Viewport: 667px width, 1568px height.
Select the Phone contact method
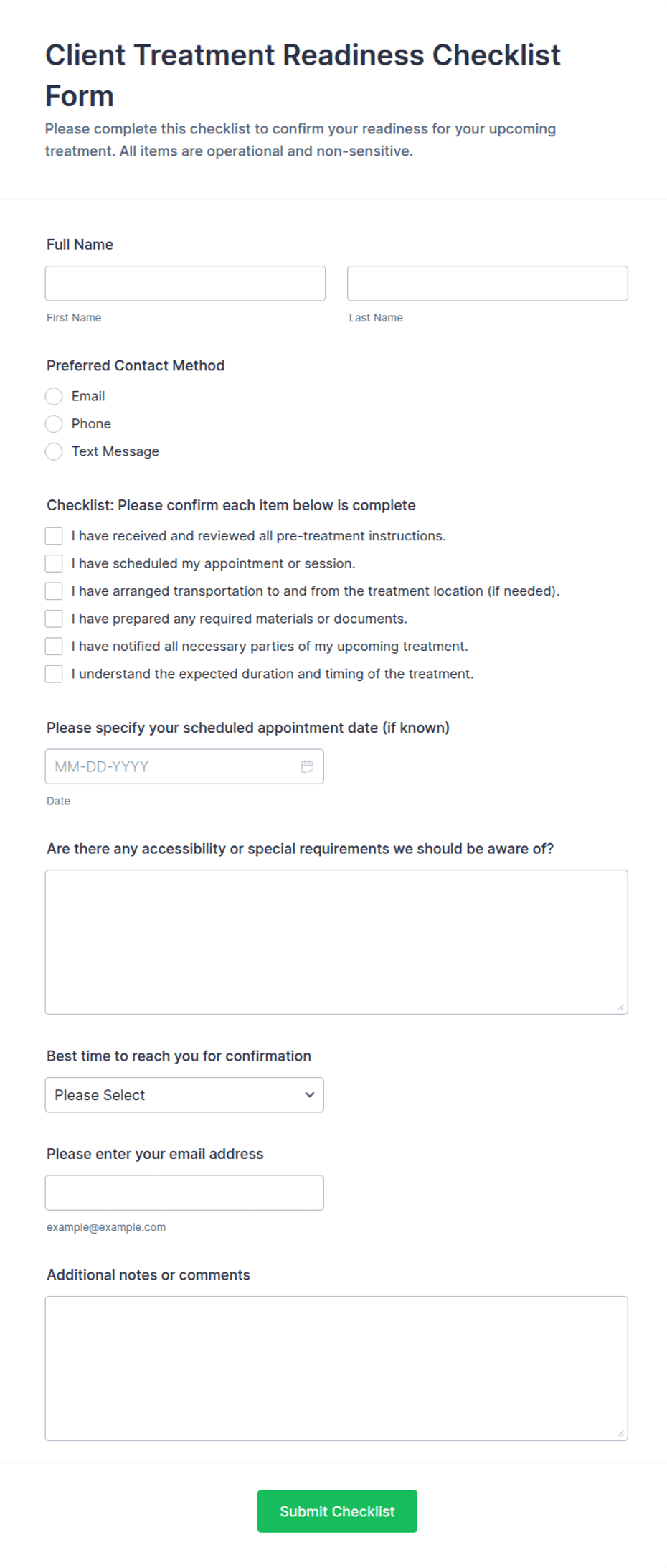[x=54, y=424]
